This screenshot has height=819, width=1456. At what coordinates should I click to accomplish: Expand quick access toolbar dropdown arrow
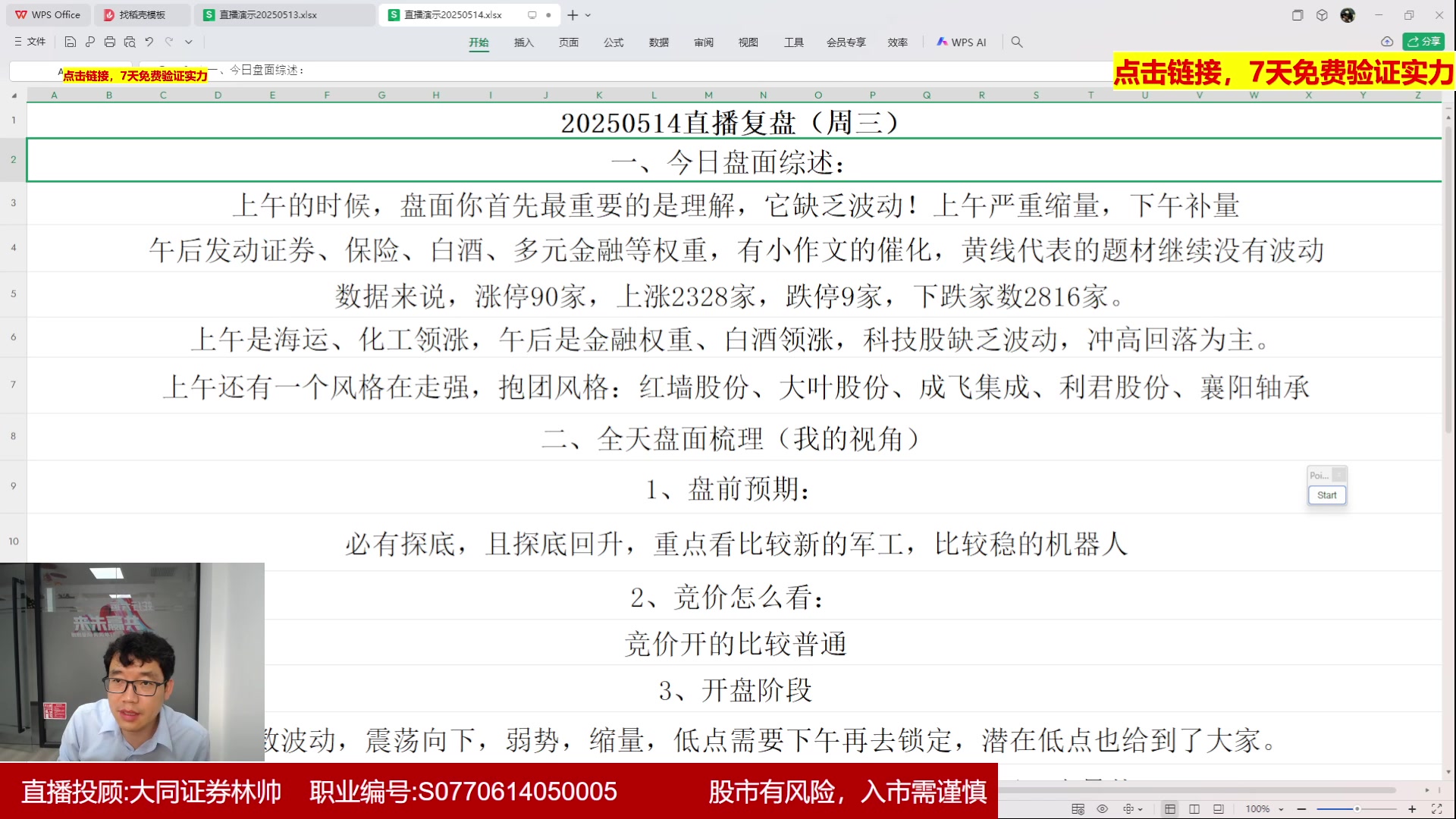click(189, 42)
